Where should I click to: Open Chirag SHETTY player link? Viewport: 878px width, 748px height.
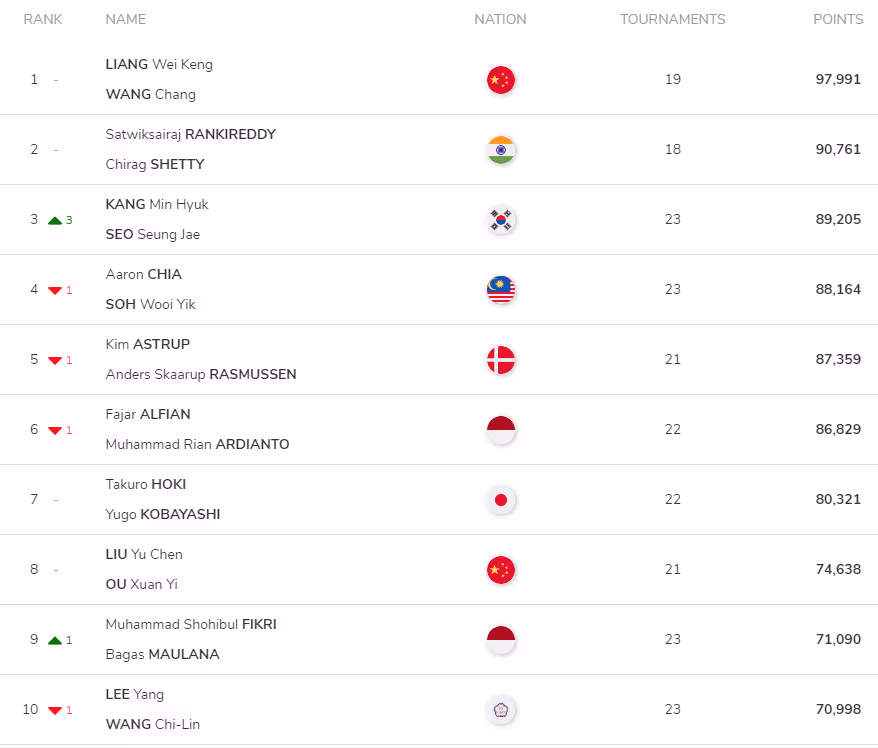(155, 165)
